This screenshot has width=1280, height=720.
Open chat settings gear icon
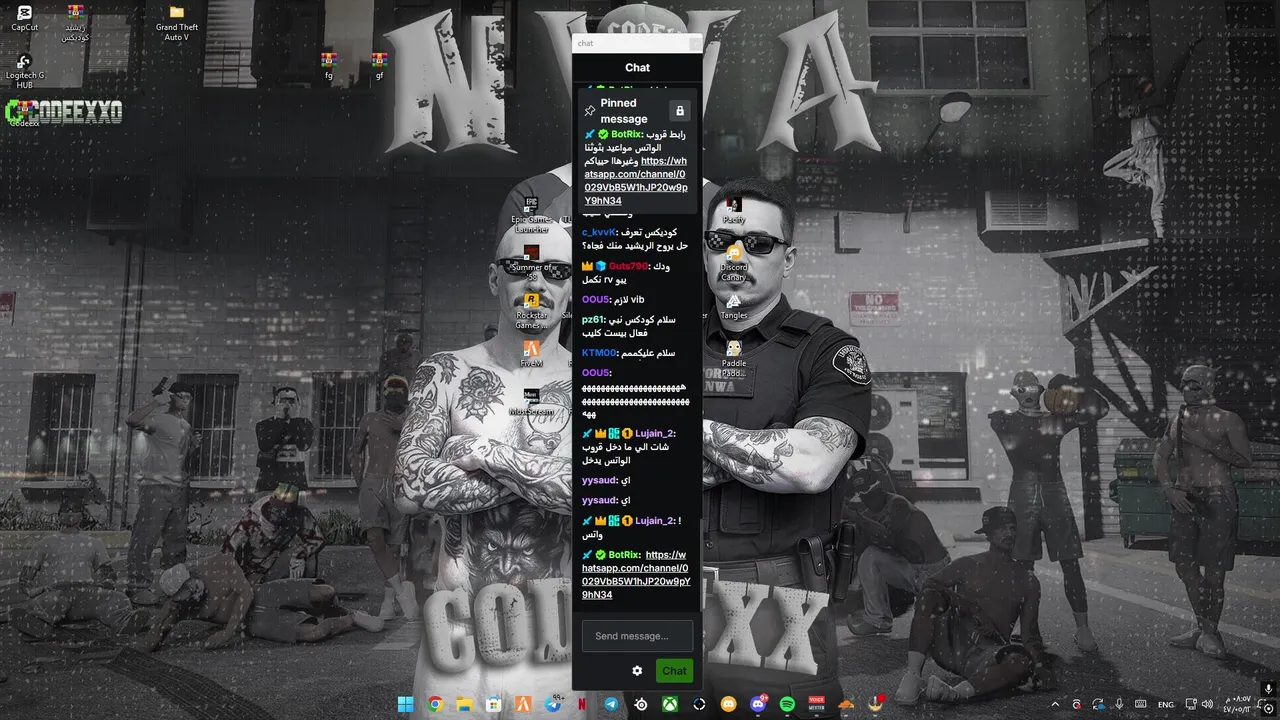click(637, 671)
